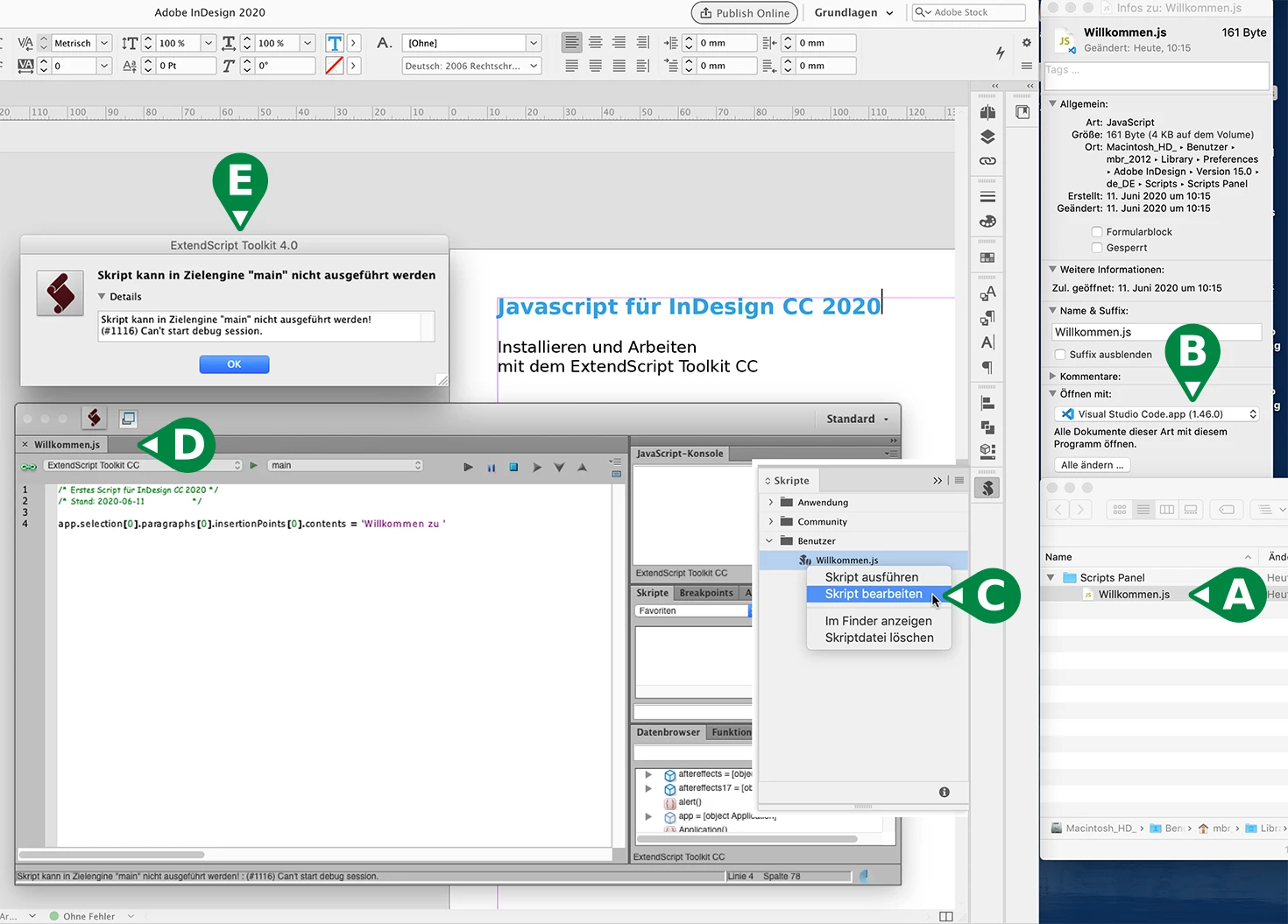Screen dimensions: 1288x924
Task: Open the Align panel icon
Action: pyautogui.click(x=987, y=403)
